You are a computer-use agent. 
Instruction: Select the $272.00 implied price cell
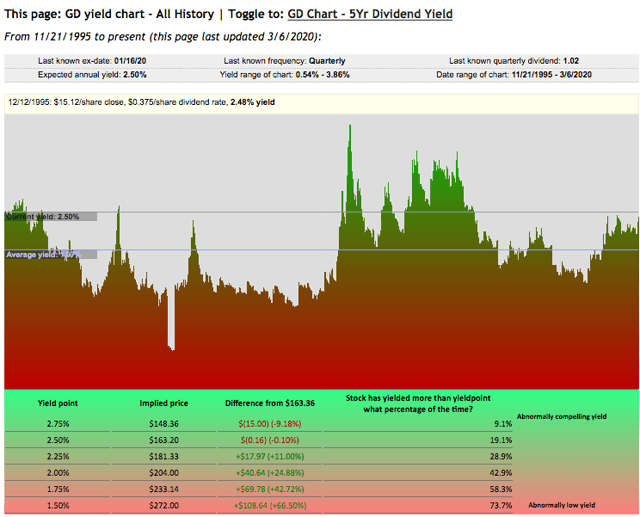pyautogui.click(x=164, y=505)
